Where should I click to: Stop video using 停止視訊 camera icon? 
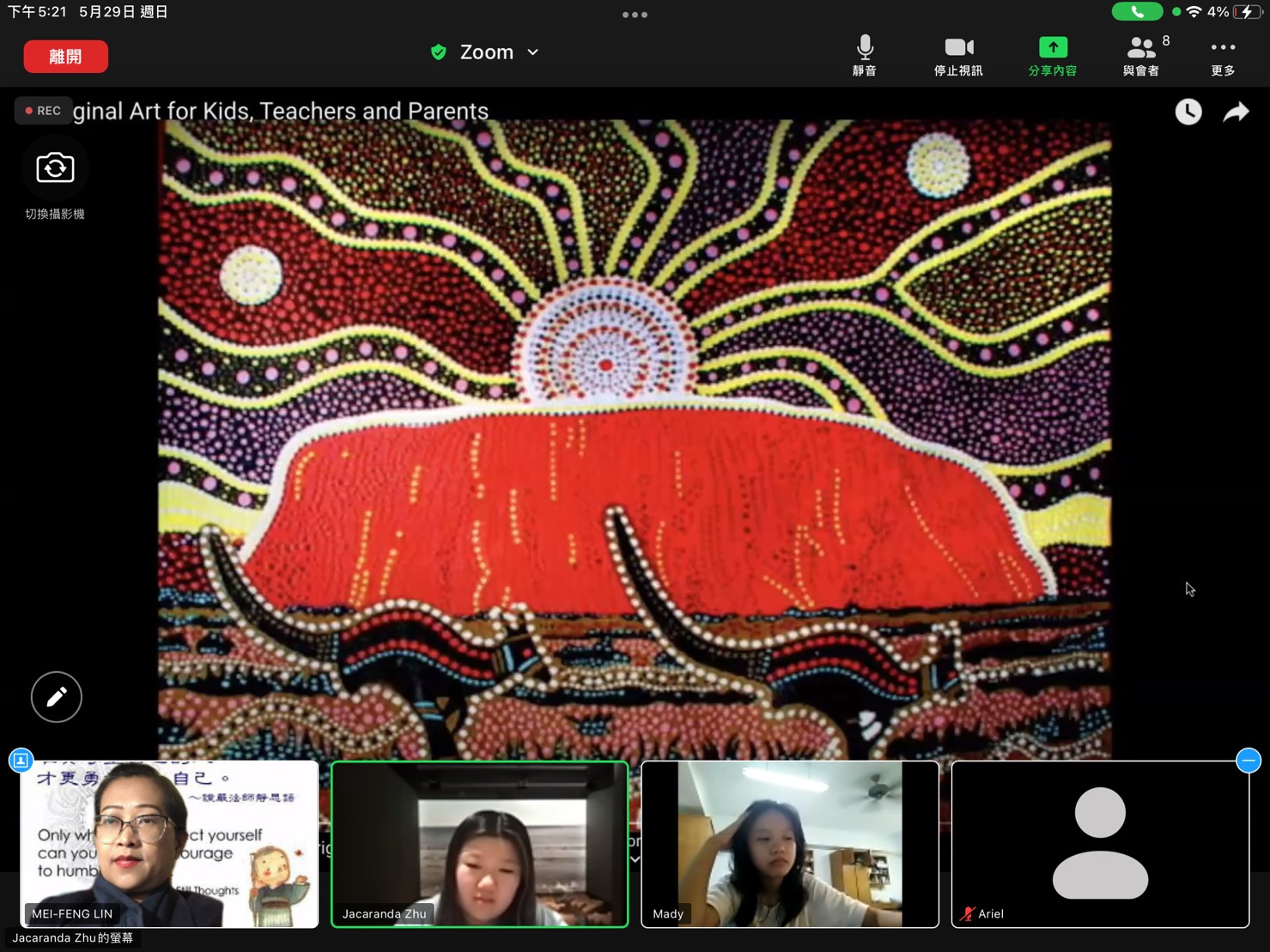pyautogui.click(x=958, y=56)
